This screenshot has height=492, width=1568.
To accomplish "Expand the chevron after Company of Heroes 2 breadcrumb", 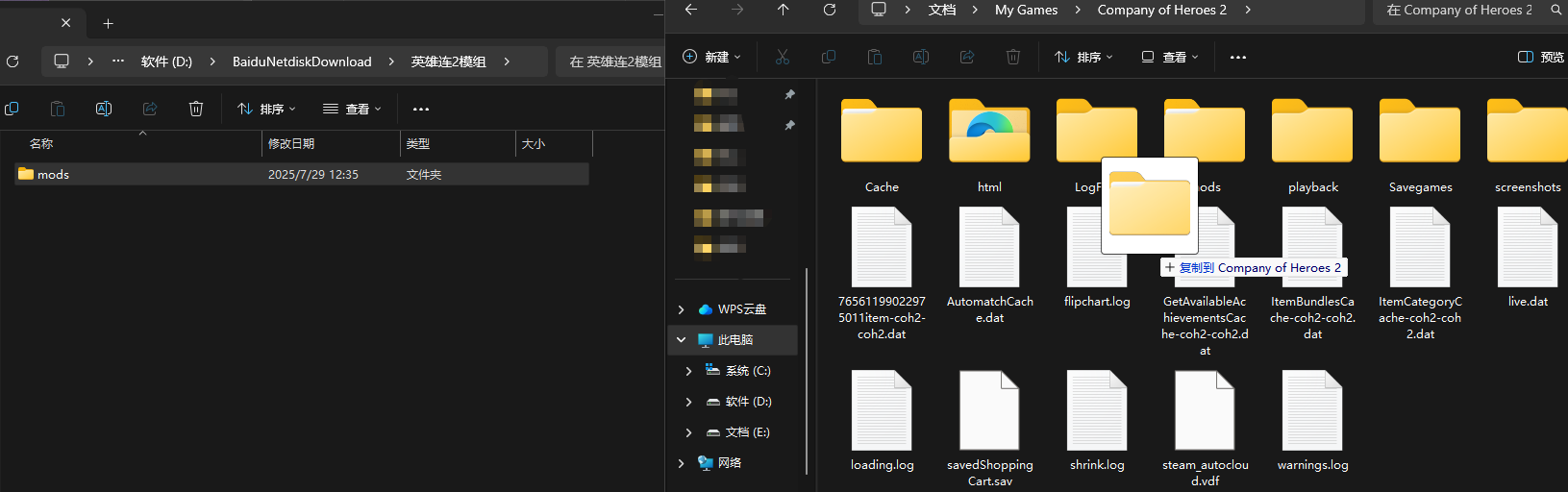I will click(1248, 10).
